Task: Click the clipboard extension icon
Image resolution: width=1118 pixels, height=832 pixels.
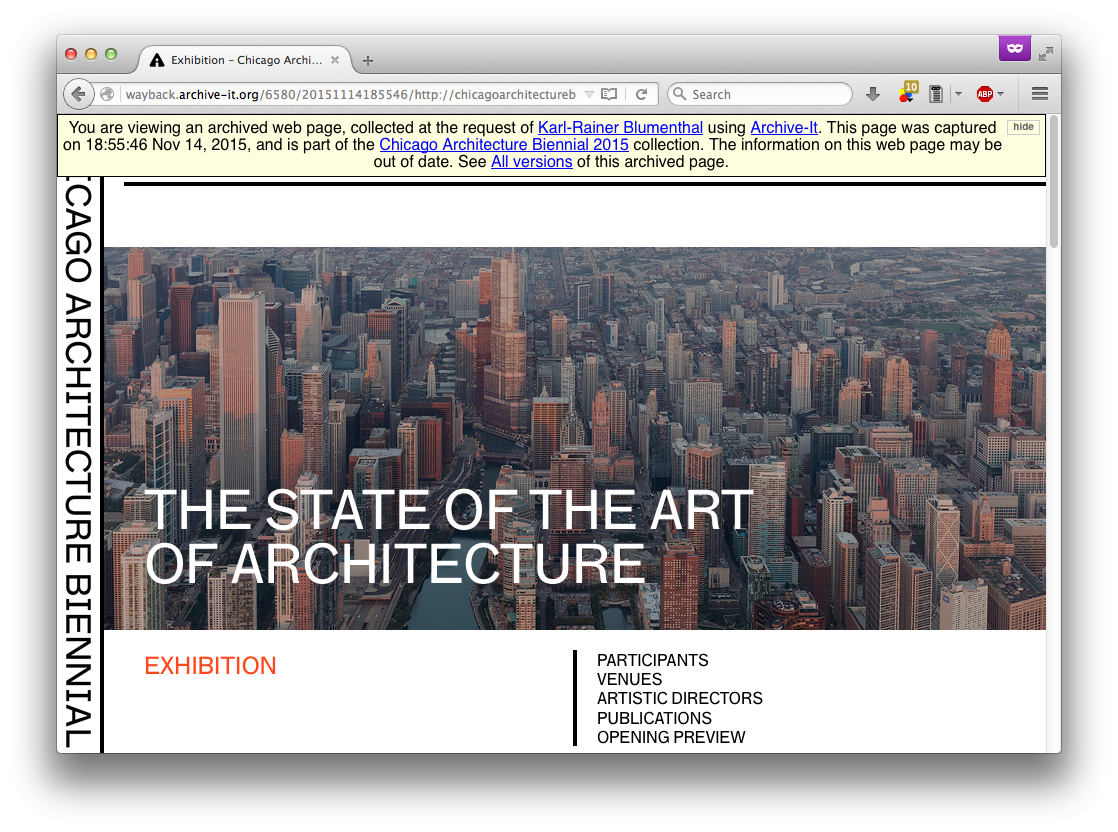Action: [x=936, y=94]
